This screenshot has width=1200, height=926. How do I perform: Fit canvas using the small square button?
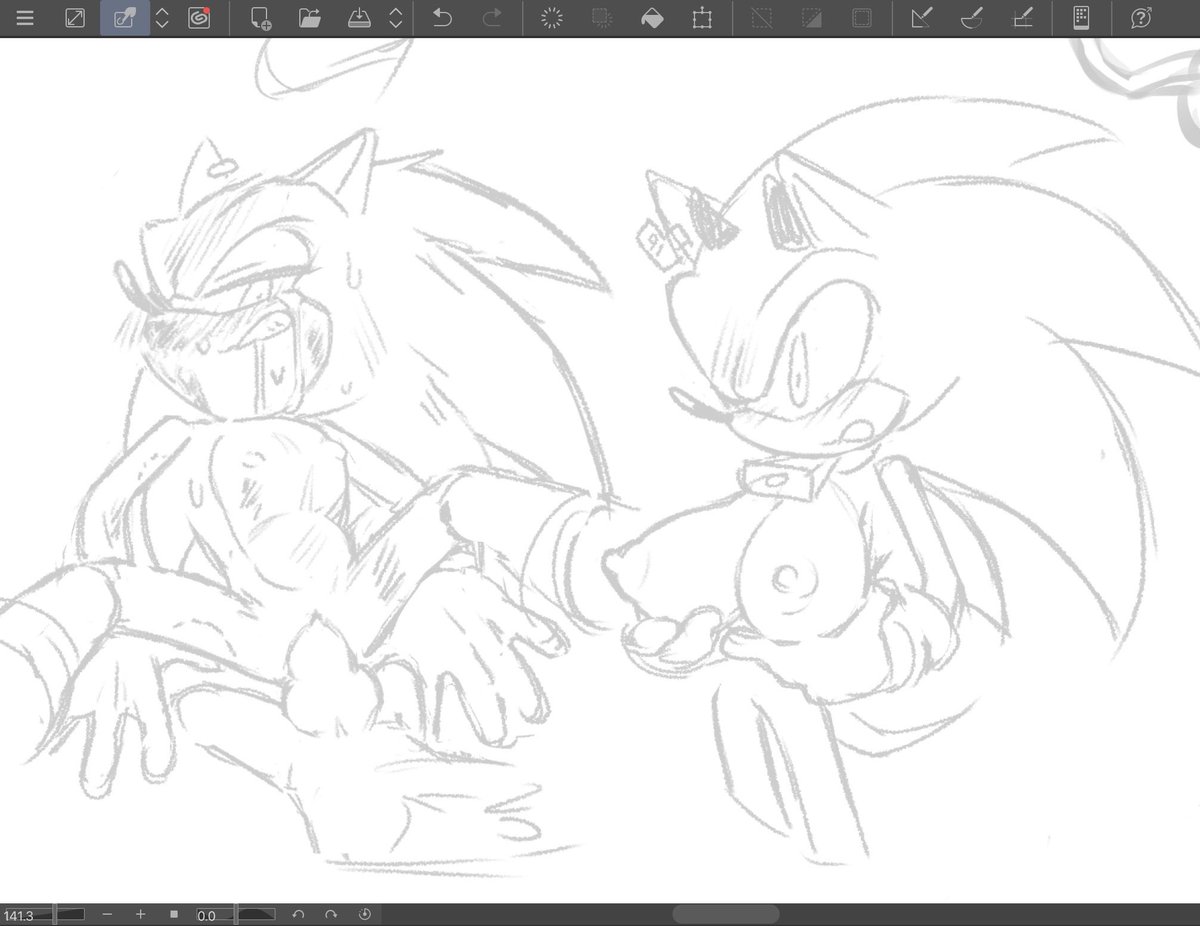[x=174, y=915]
